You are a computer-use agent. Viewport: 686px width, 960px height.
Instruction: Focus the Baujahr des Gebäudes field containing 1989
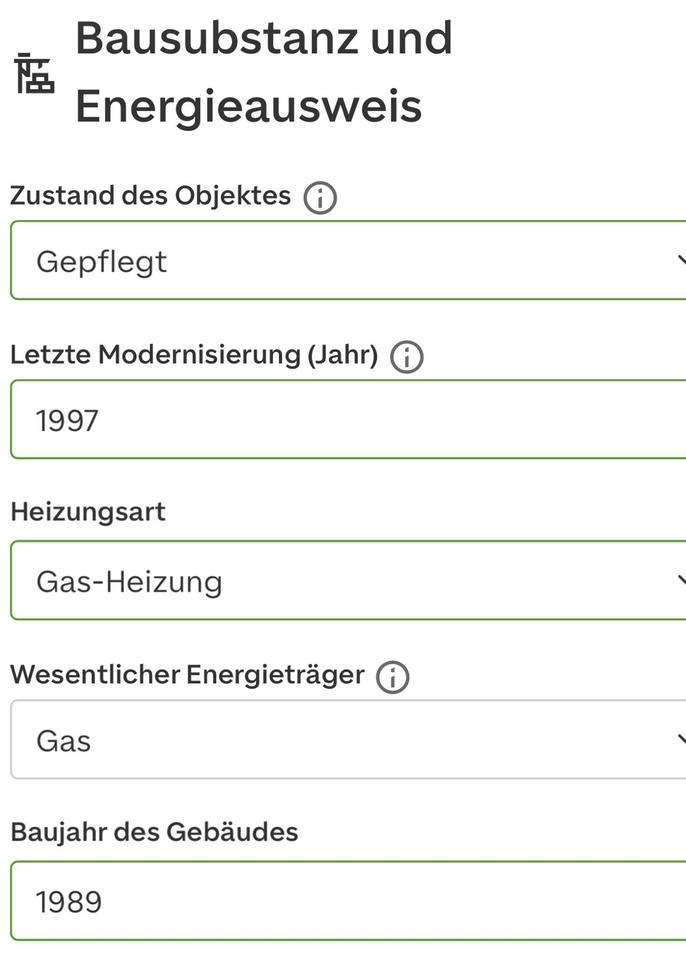pos(348,901)
